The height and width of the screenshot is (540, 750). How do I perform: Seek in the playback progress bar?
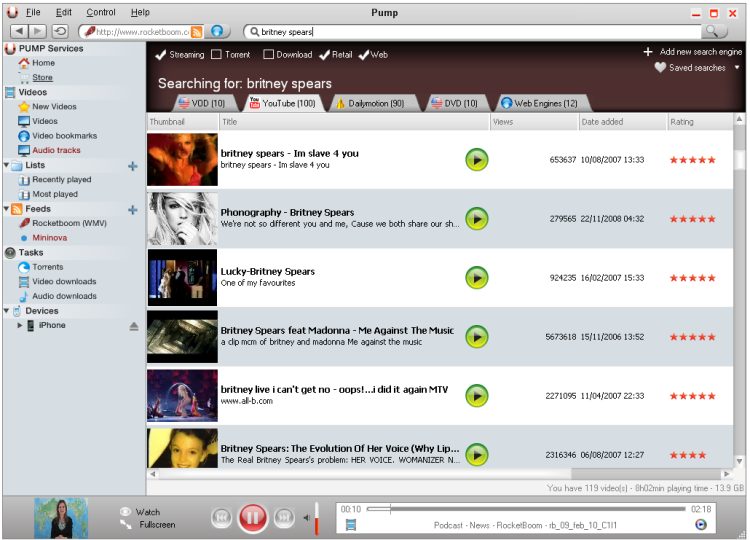526,509
